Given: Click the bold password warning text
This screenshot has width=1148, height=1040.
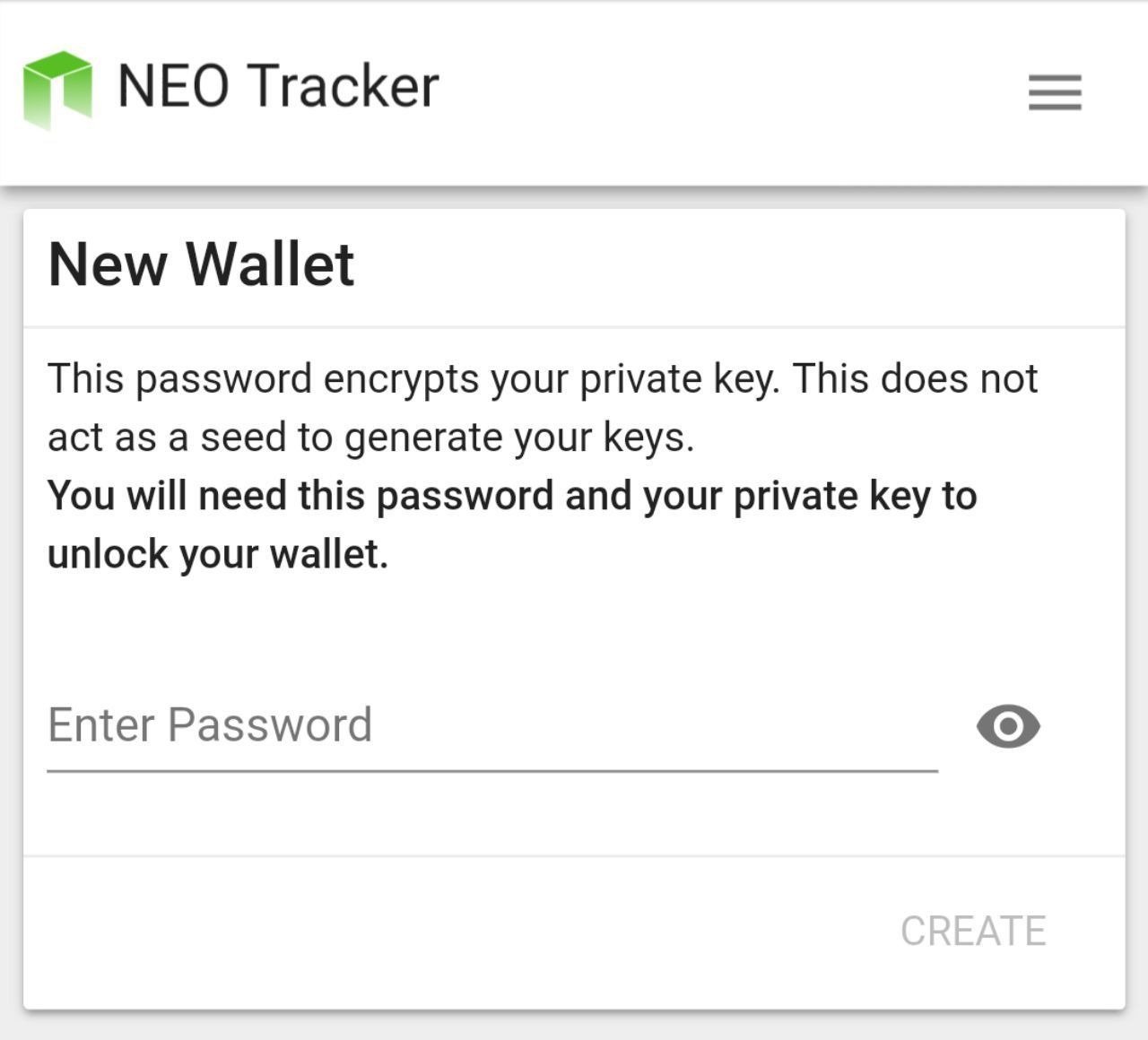Looking at the screenshot, I should click(x=512, y=524).
